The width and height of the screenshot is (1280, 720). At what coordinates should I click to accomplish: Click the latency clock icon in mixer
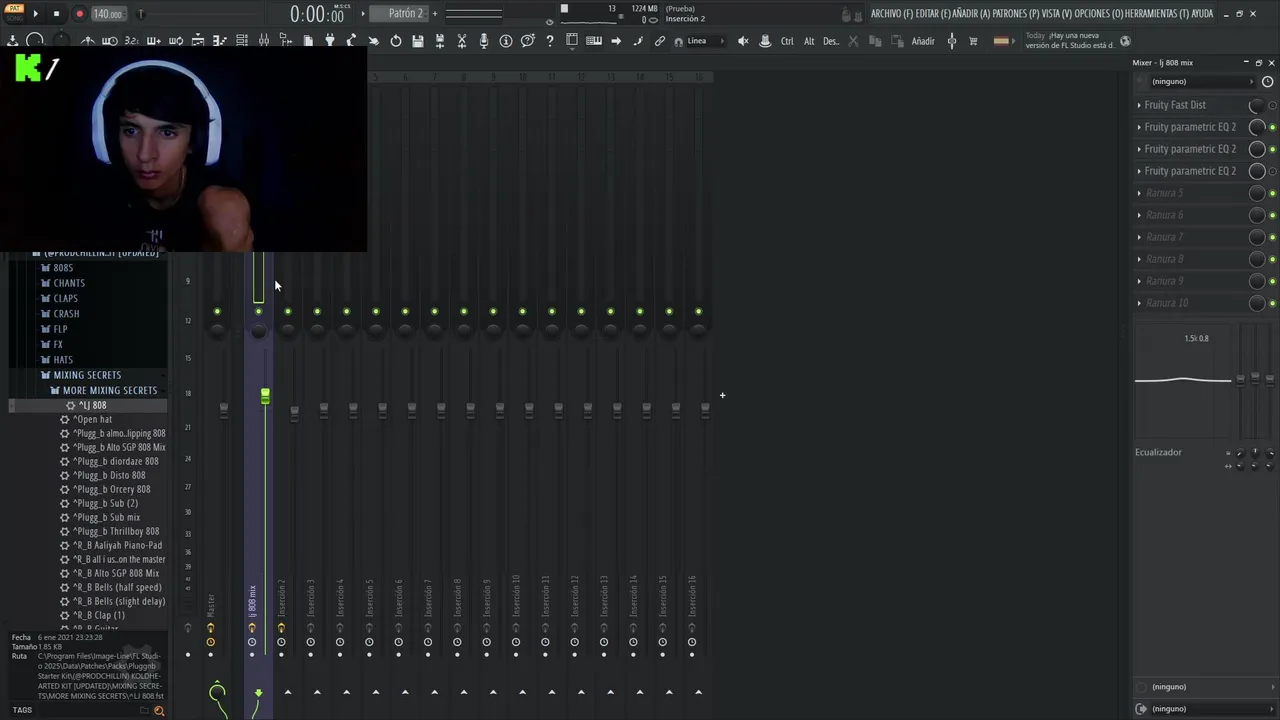click(1267, 82)
